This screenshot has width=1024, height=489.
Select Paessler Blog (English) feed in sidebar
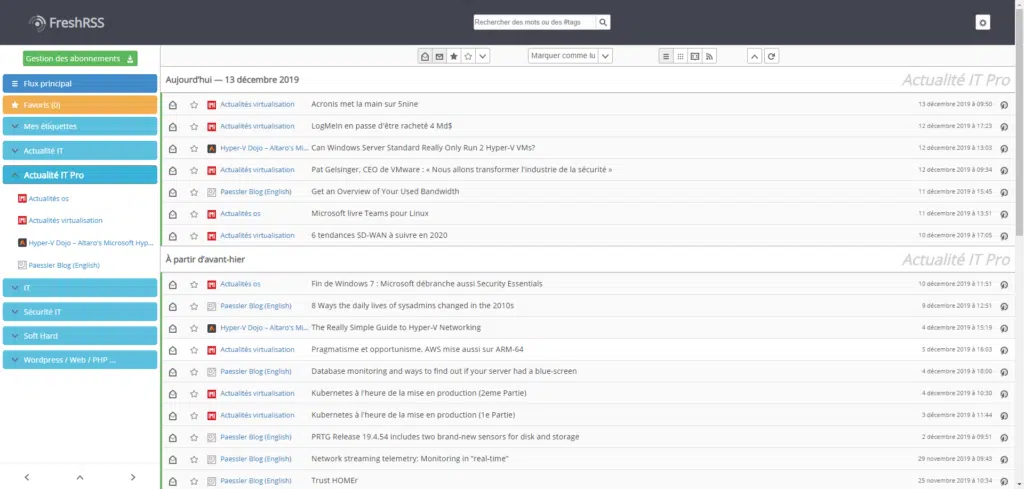[64, 266]
